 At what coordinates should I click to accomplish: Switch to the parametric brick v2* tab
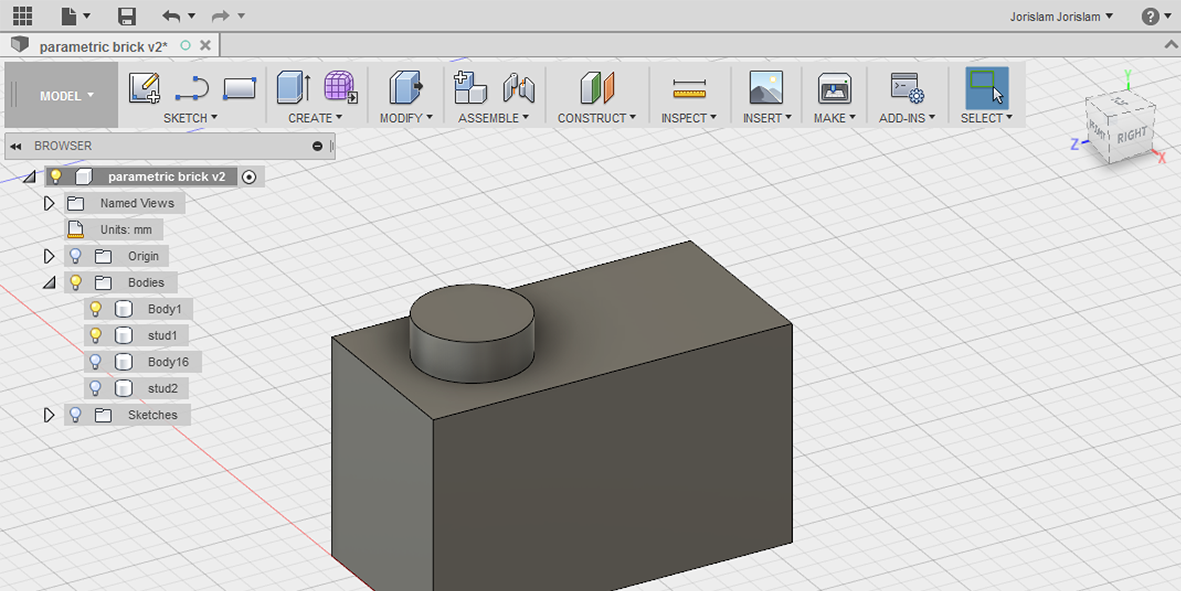(103, 46)
